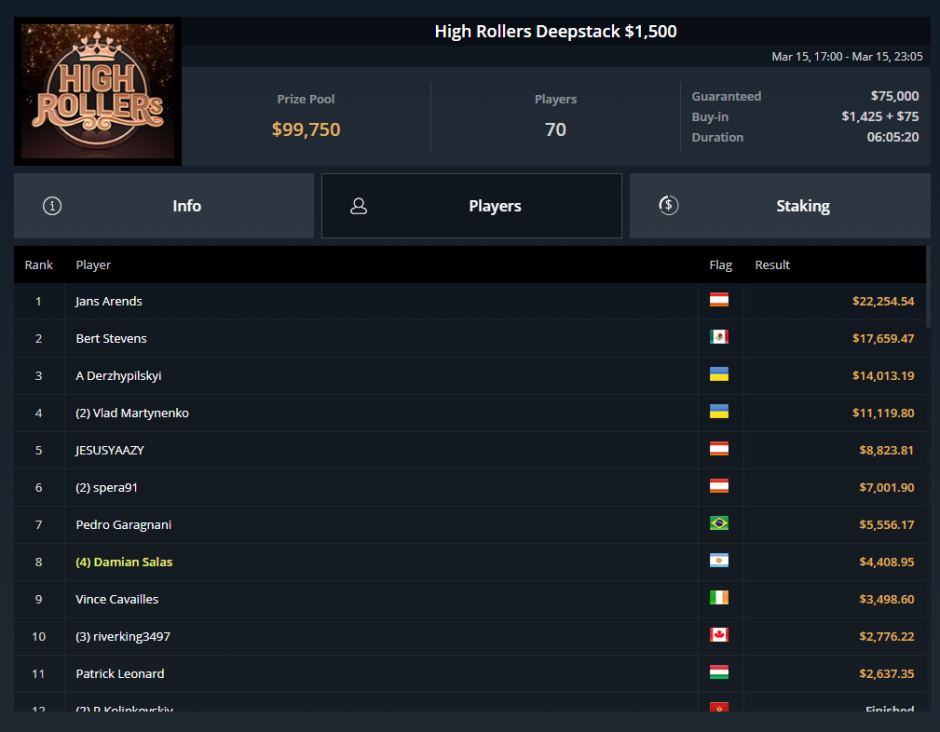Click the $7,001.90 result
940x732 pixels.
(x=886, y=487)
